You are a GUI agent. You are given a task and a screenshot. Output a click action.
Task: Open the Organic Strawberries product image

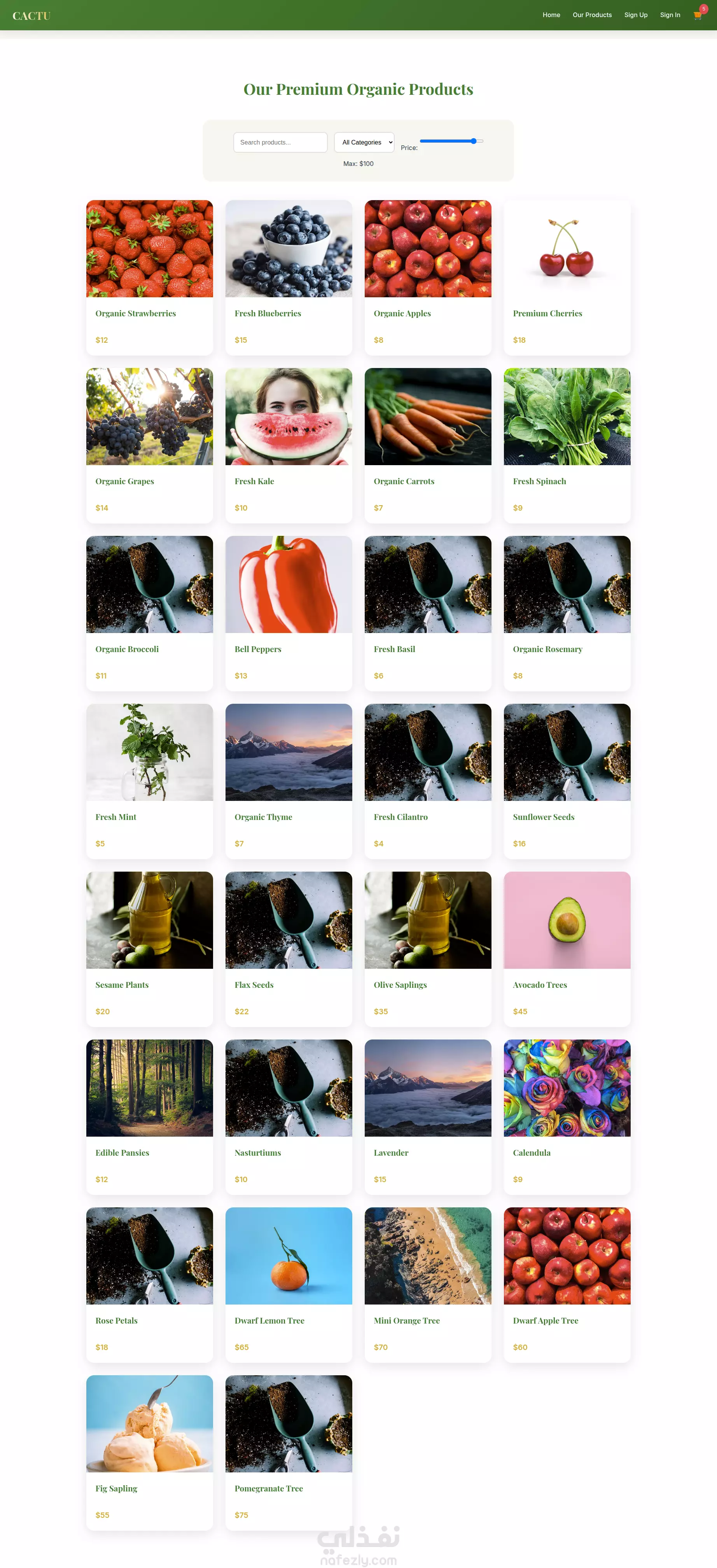tap(150, 249)
